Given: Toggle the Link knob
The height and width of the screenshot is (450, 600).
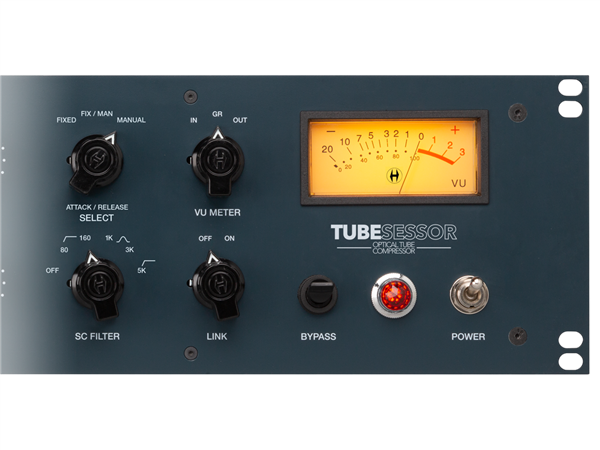Looking at the screenshot, I should pyautogui.click(x=216, y=285).
